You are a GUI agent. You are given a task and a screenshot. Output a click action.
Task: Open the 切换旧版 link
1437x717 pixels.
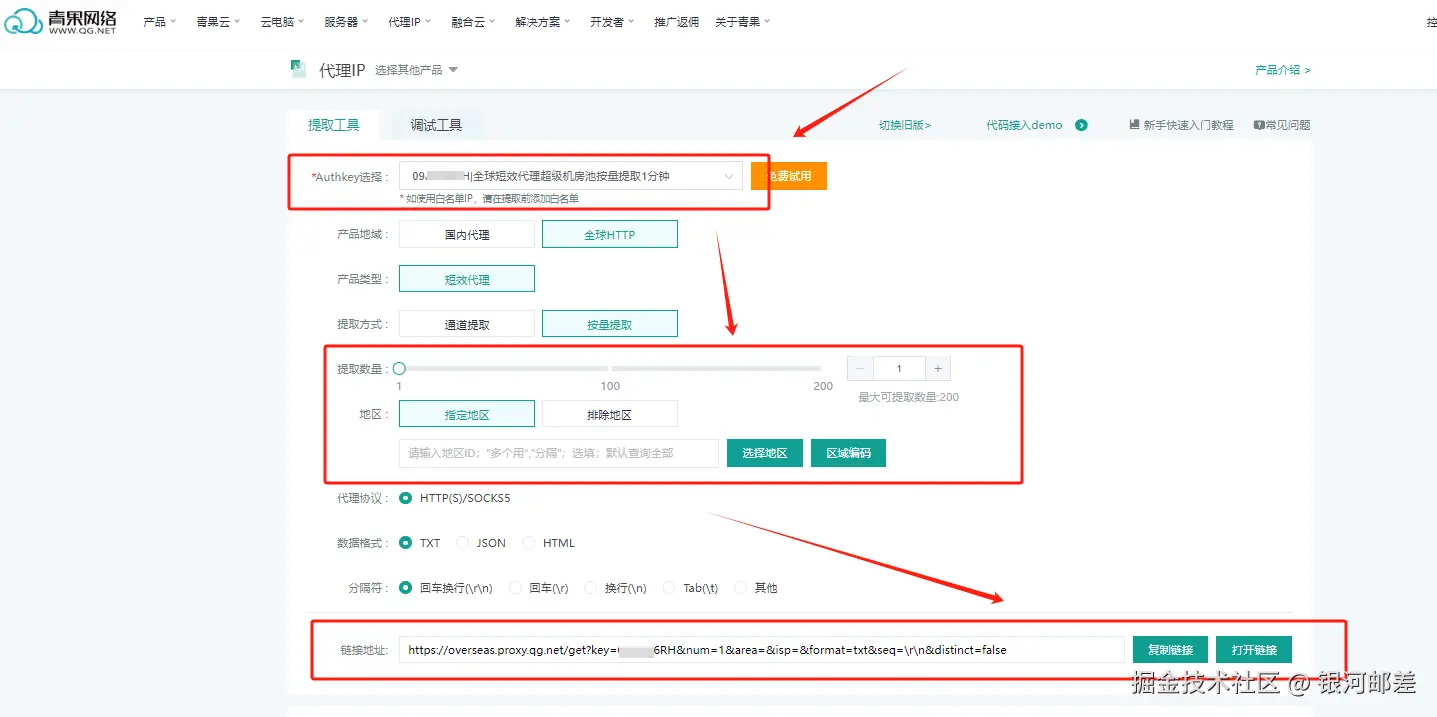[905, 125]
